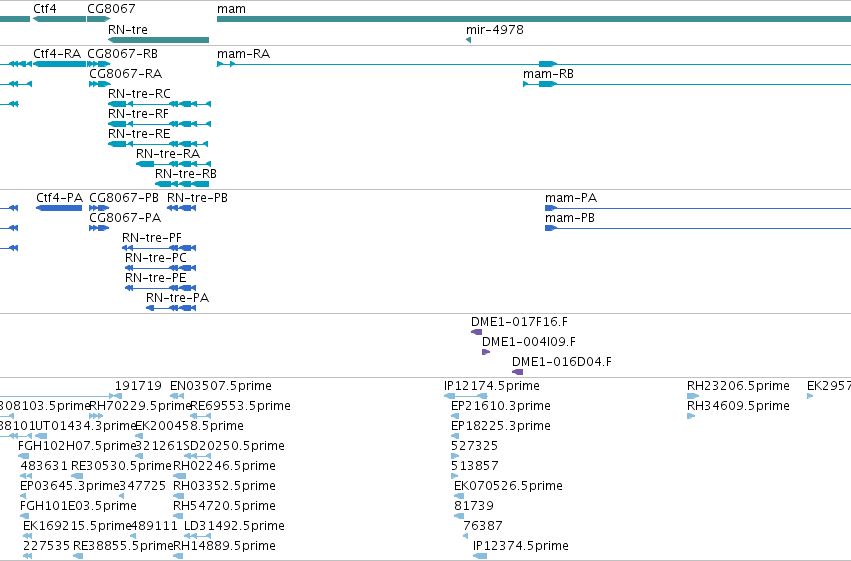Click the RH02246.5prime EST label
This screenshot has height=561, width=851.
(x=224, y=466)
